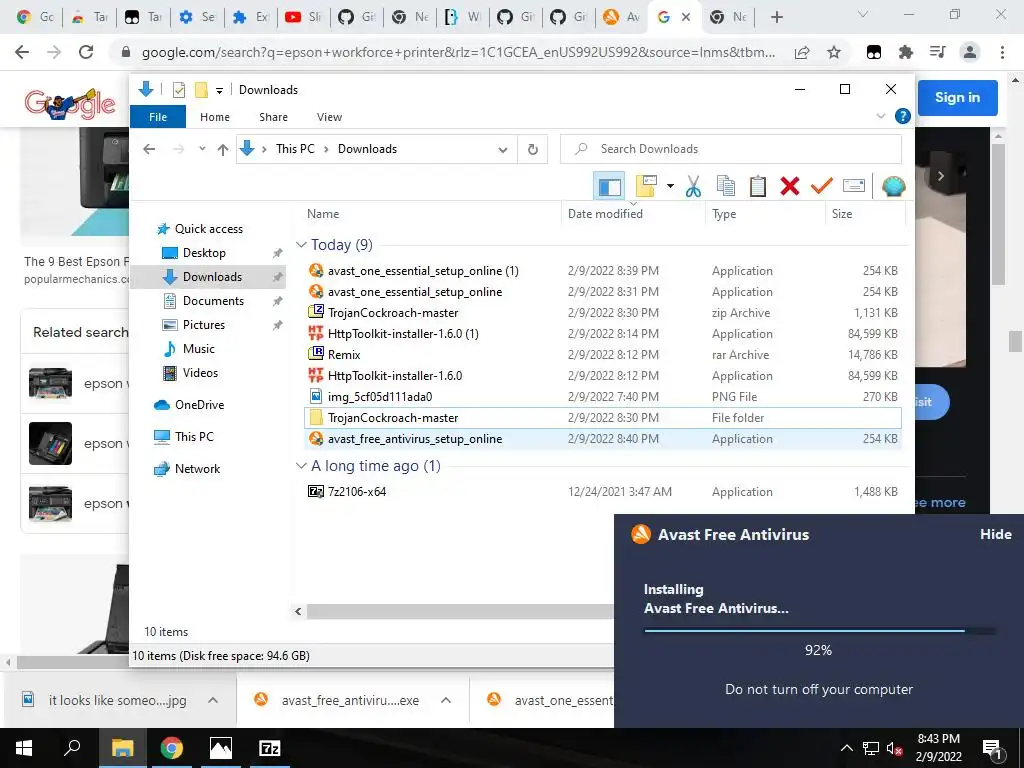Show hidden system tray icons

tap(846, 748)
